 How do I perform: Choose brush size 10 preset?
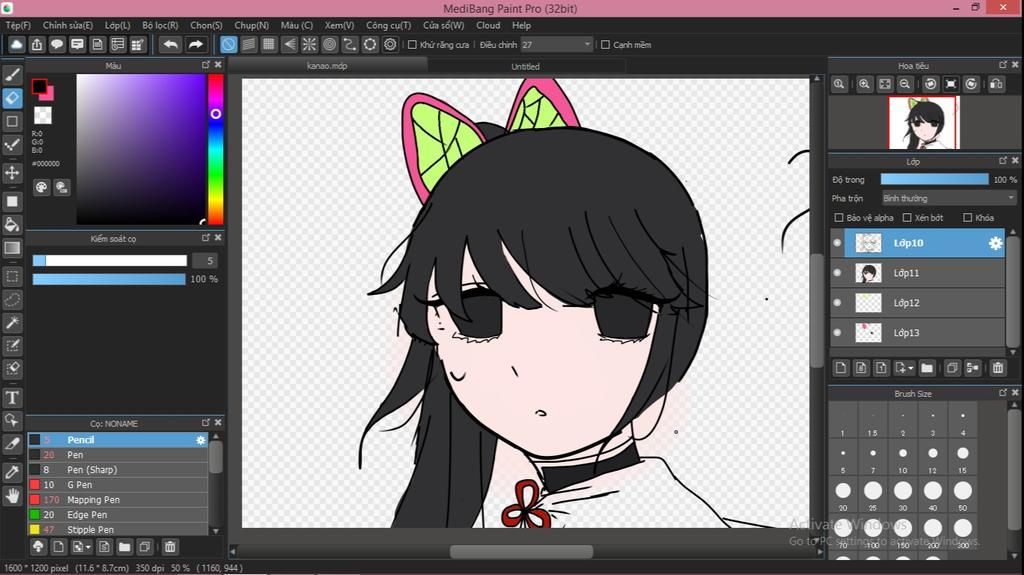click(903, 458)
